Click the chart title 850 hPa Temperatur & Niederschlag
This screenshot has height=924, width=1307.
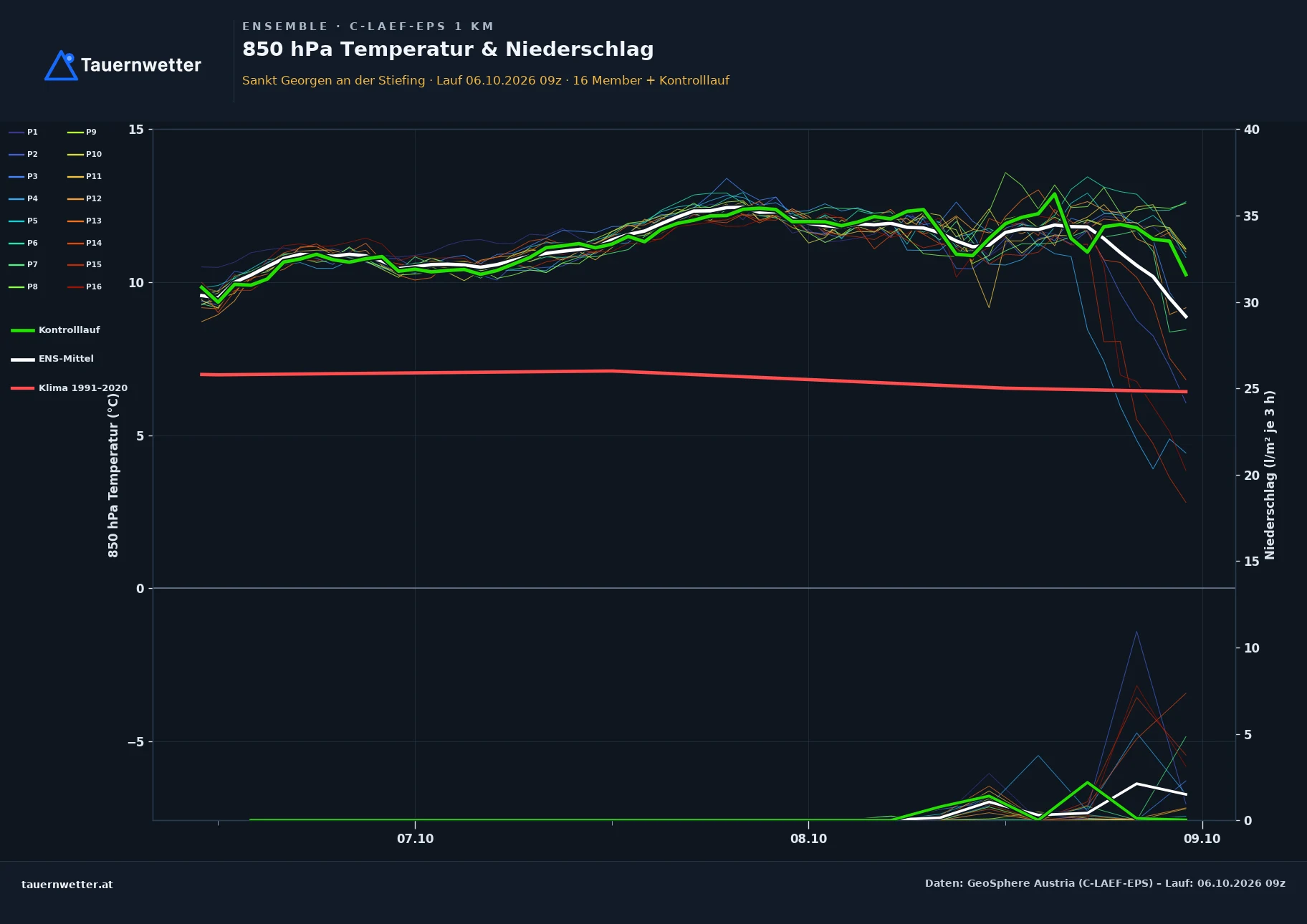click(x=448, y=49)
